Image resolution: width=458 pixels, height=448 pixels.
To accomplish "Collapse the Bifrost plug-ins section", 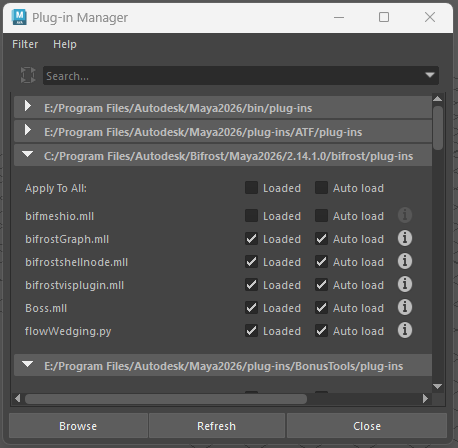I will click(x=28, y=154).
